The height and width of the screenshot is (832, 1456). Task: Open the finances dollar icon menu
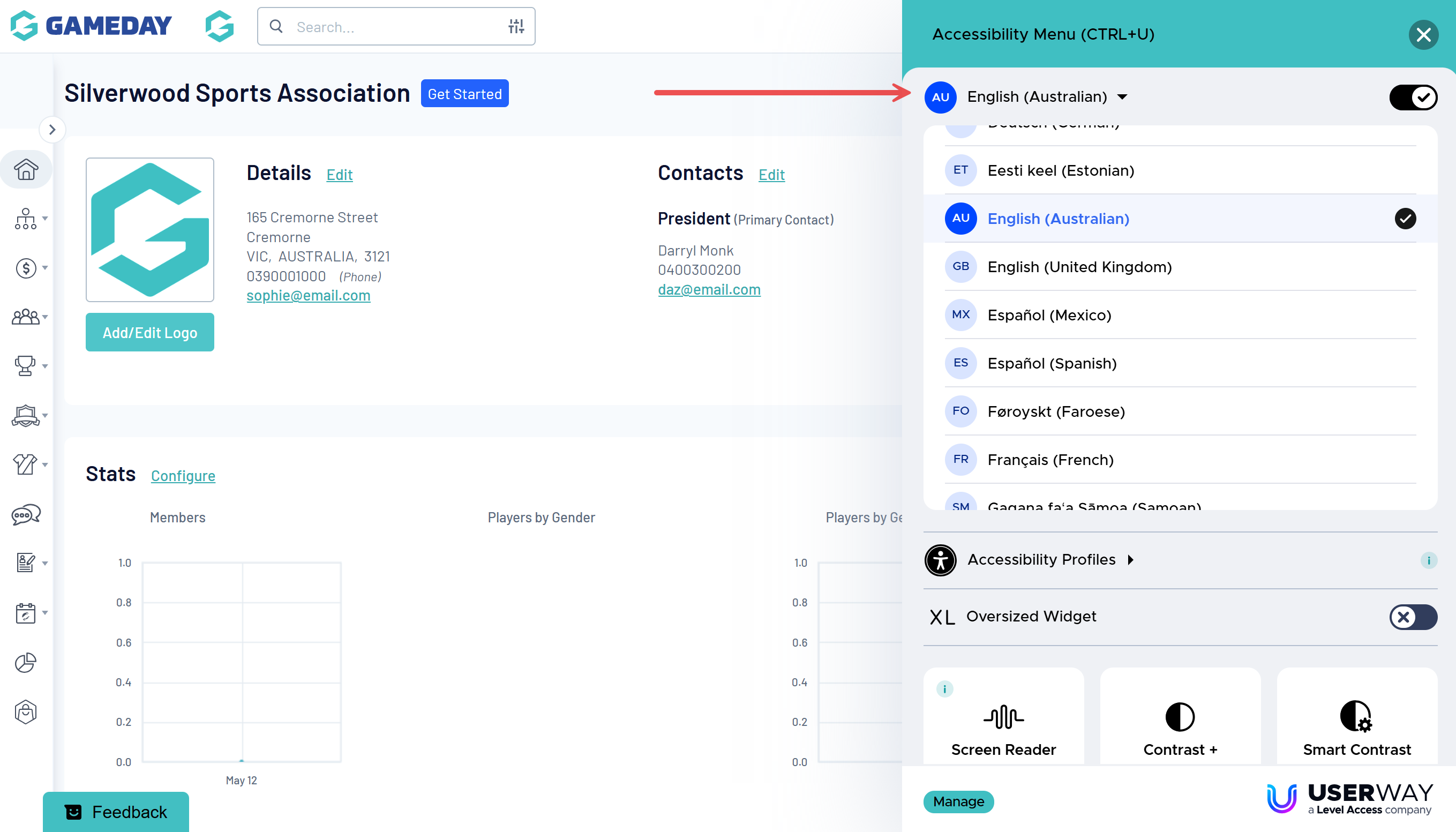(26, 268)
